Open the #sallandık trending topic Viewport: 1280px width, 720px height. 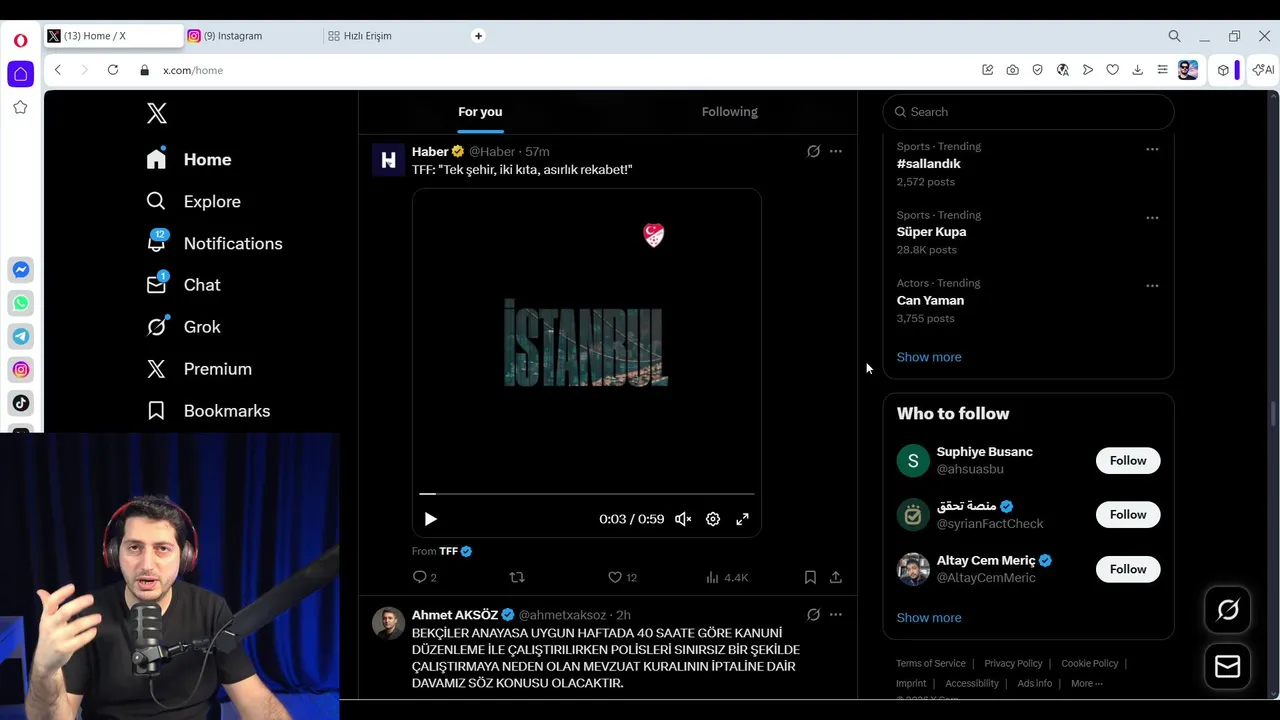(x=928, y=164)
